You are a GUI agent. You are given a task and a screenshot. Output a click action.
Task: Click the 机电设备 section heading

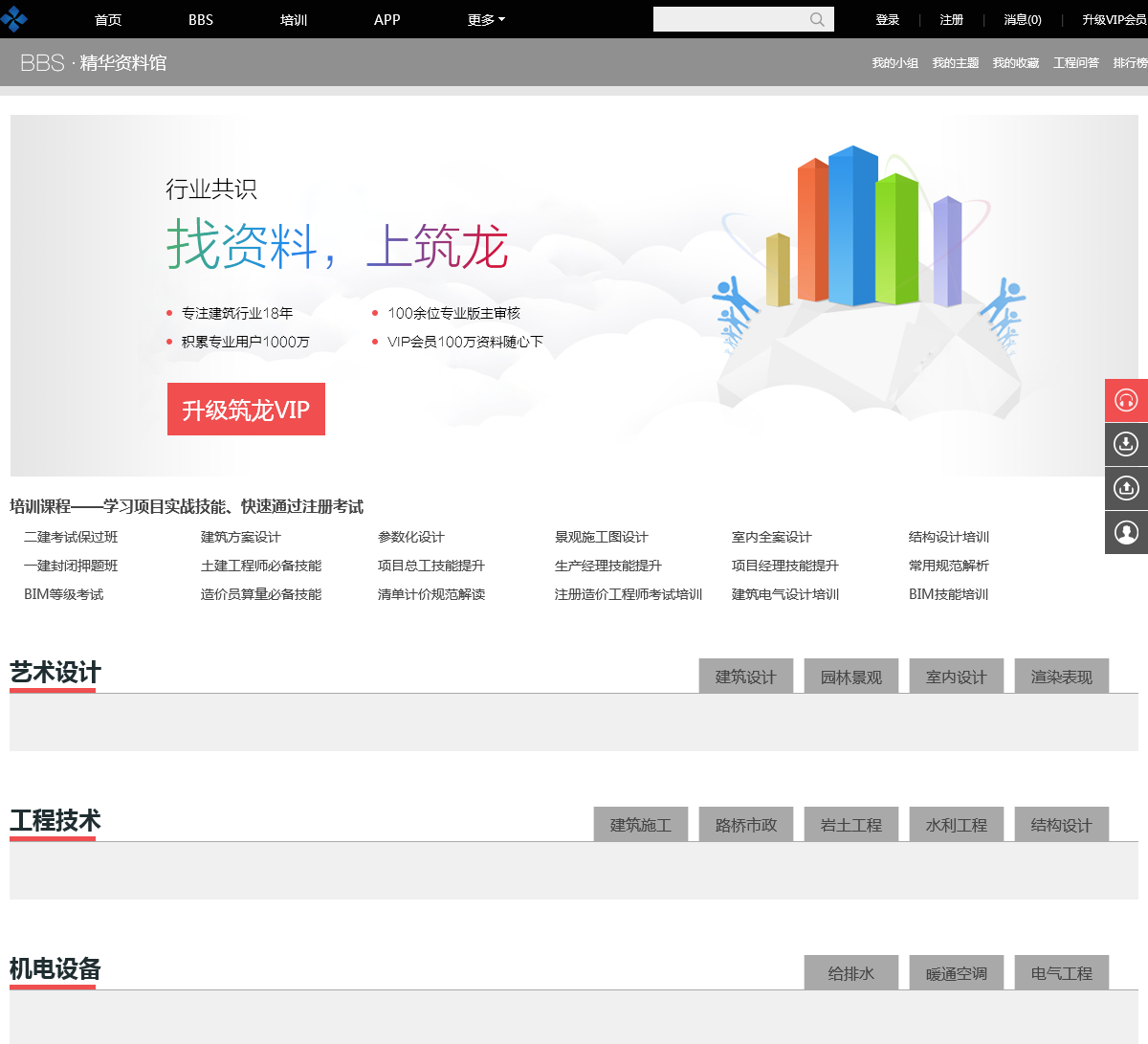point(55,969)
